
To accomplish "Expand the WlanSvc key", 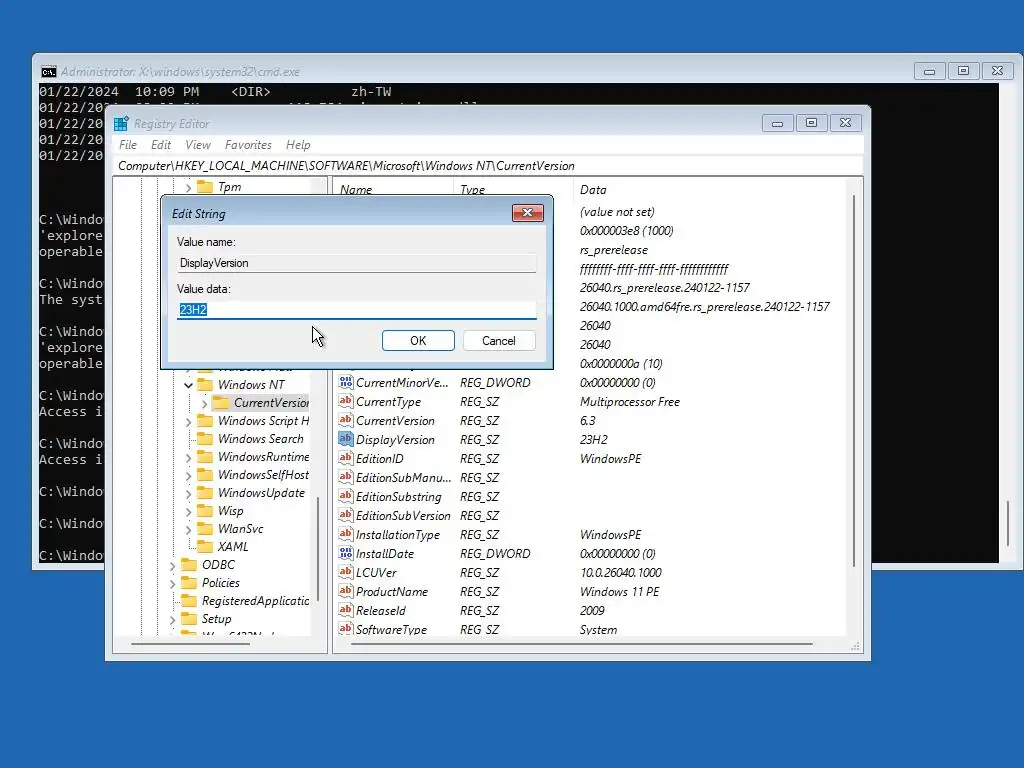I will pos(188,530).
